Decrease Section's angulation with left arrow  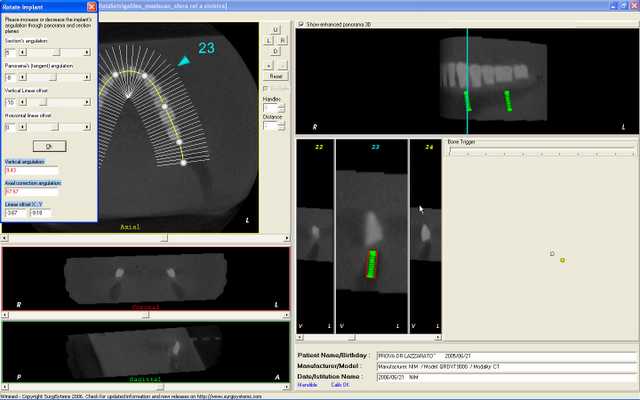[x=22, y=52]
